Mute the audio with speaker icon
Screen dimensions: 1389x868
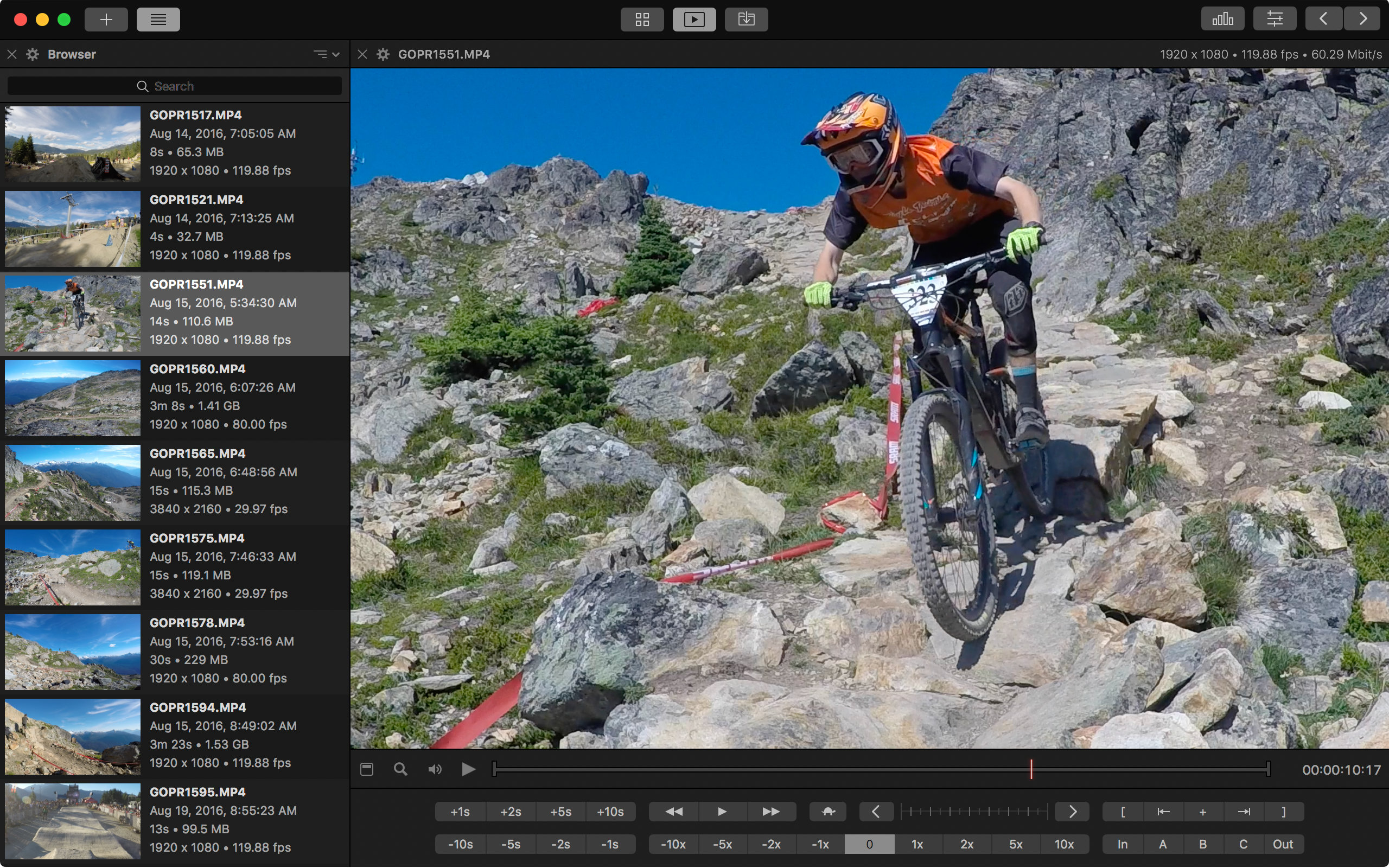[x=435, y=769]
